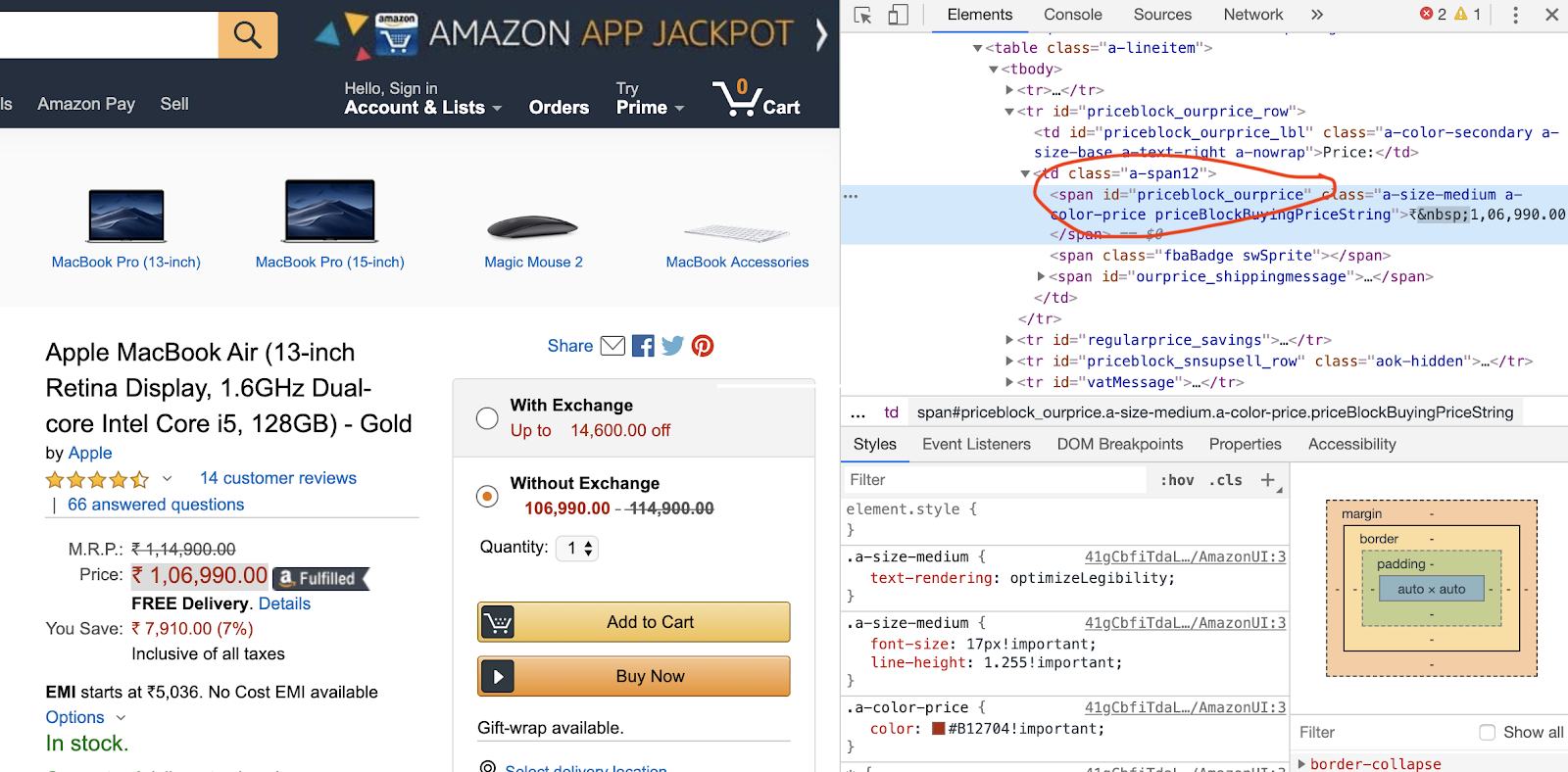The width and height of the screenshot is (1568, 772).
Task: Click the MacBook Accessories link
Action: pos(737,262)
